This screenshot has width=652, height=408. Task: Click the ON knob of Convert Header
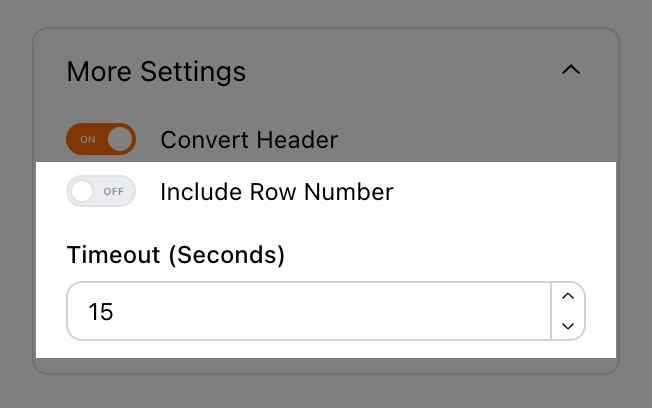120,140
